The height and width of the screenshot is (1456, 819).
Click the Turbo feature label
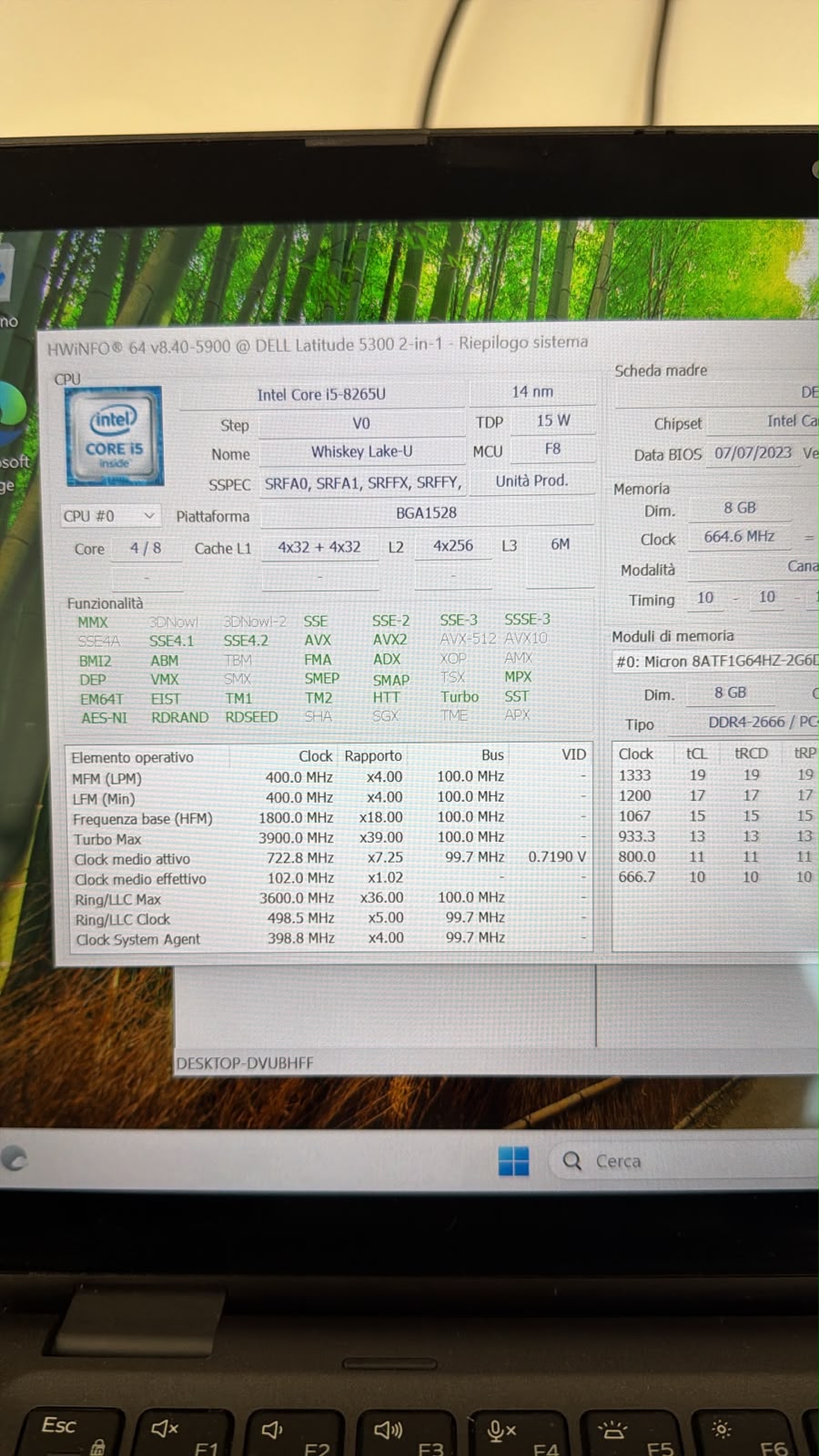460,697
